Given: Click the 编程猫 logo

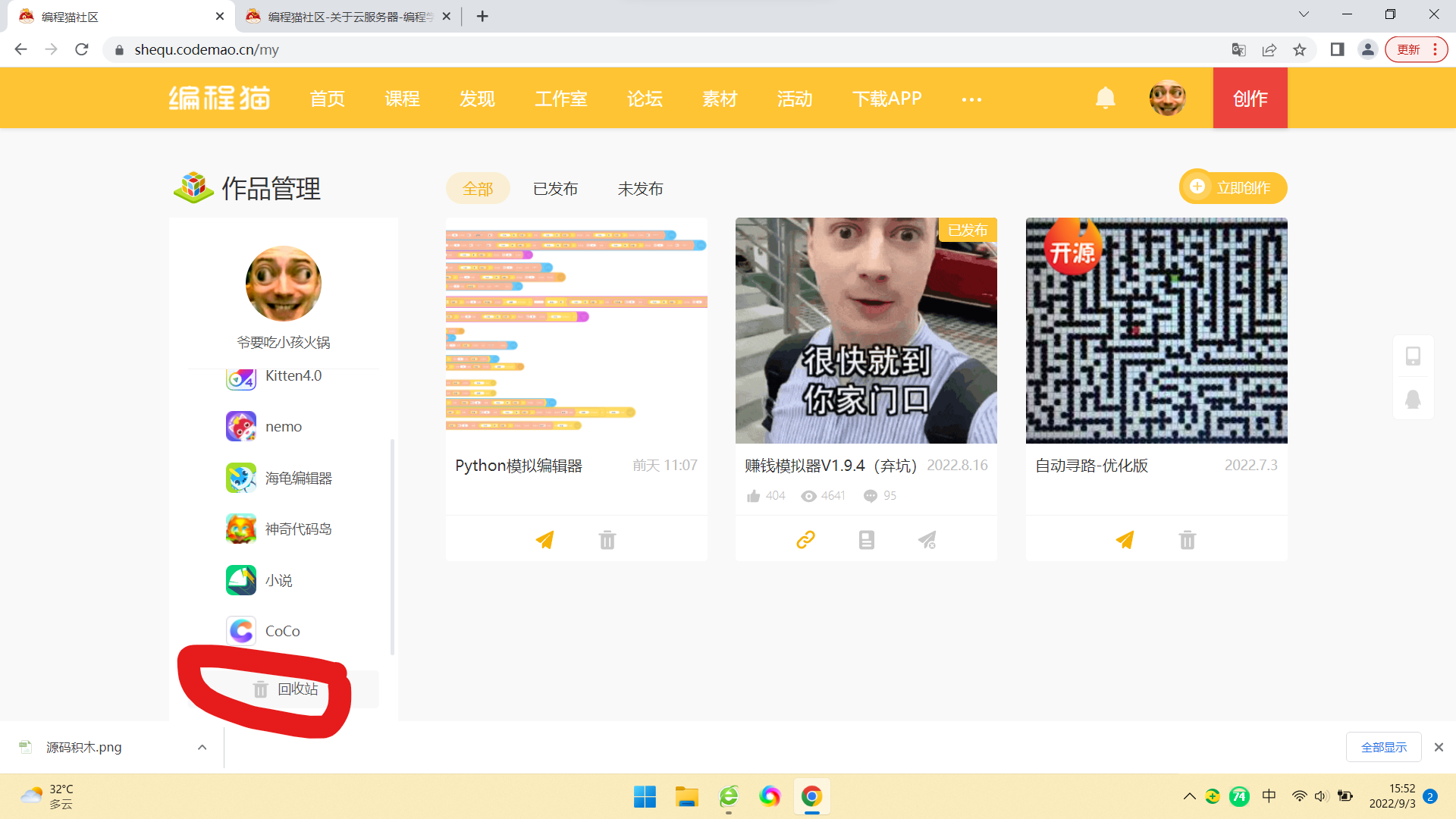Looking at the screenshot, I should (219, 98).
